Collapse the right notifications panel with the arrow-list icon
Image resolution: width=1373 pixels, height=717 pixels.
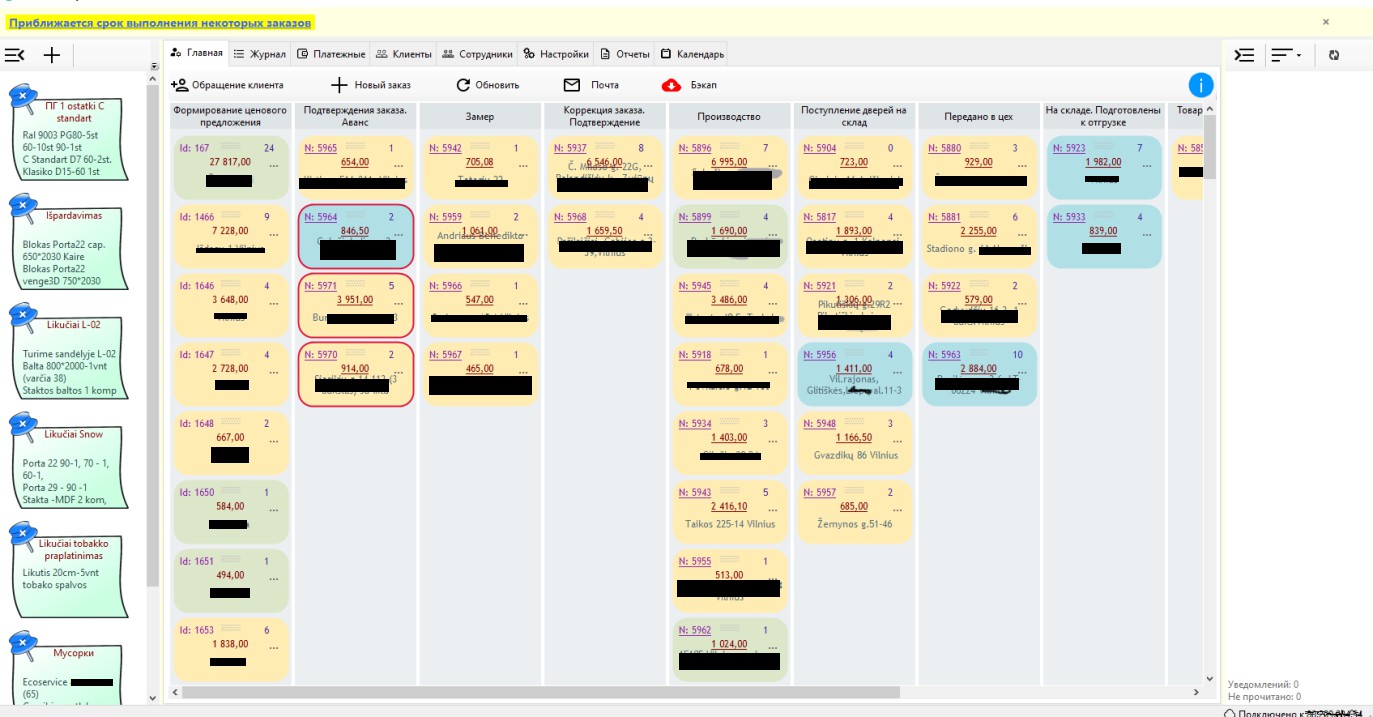pyautogui.click(x=1244, y=55)
